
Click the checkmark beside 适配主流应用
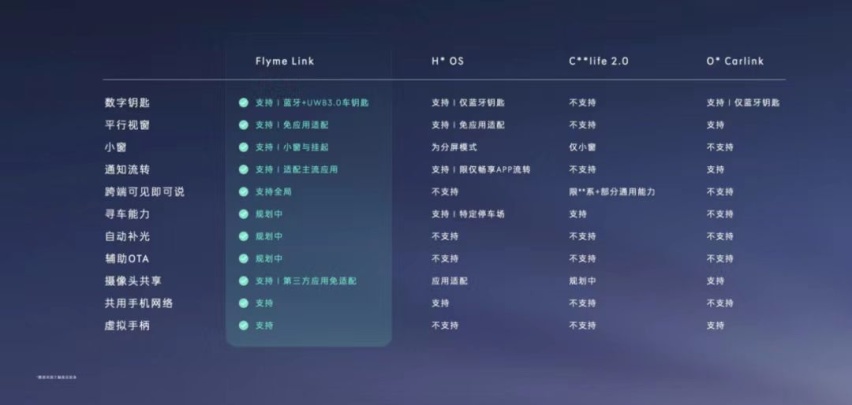(243, 169)
